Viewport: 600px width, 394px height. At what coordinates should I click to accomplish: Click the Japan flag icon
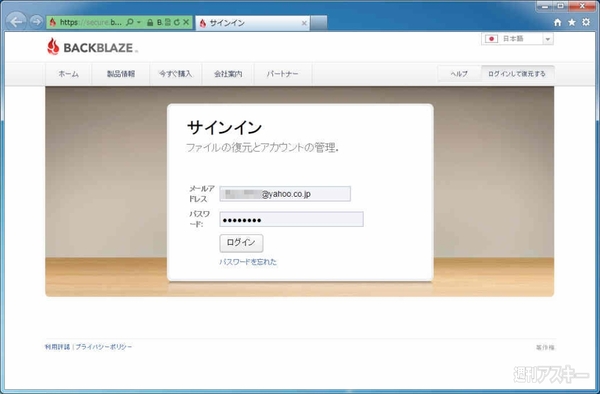tap(491, 39)
